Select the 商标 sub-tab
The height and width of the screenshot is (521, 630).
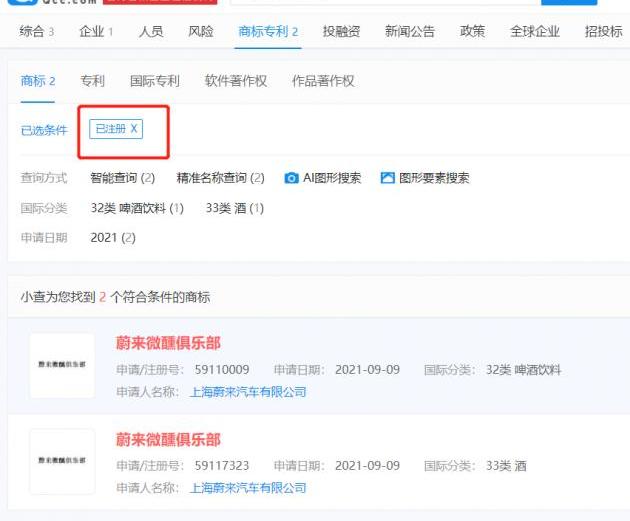pos(38,81)
